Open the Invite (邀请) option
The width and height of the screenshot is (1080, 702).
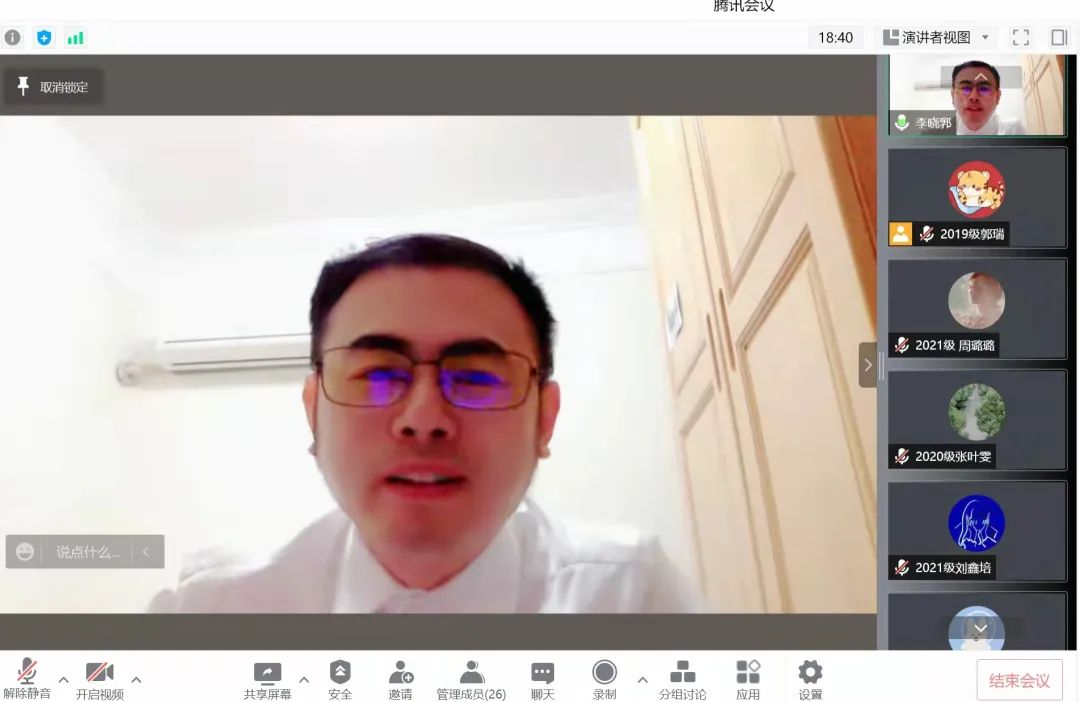click(x=400, y=680)
